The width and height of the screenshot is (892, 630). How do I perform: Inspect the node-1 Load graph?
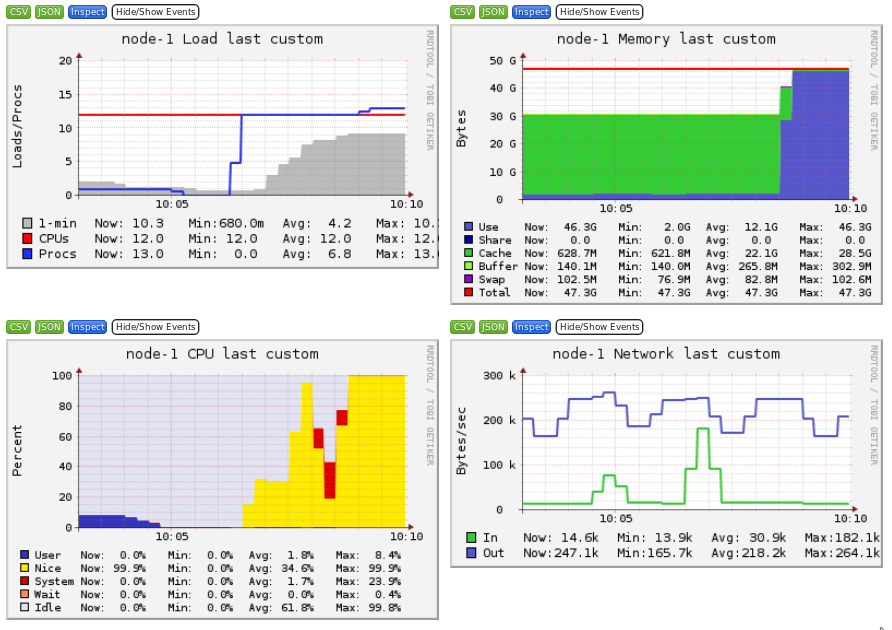(x=88, y=12)
